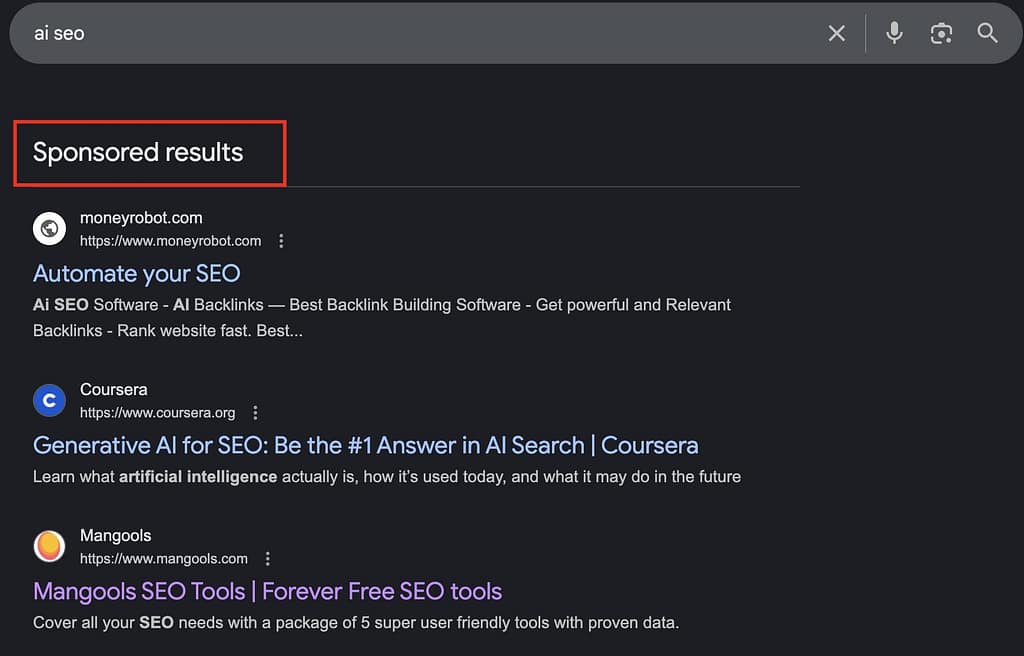
Task: Start voice search with microphone icon
Action: [x=894, y=33]
